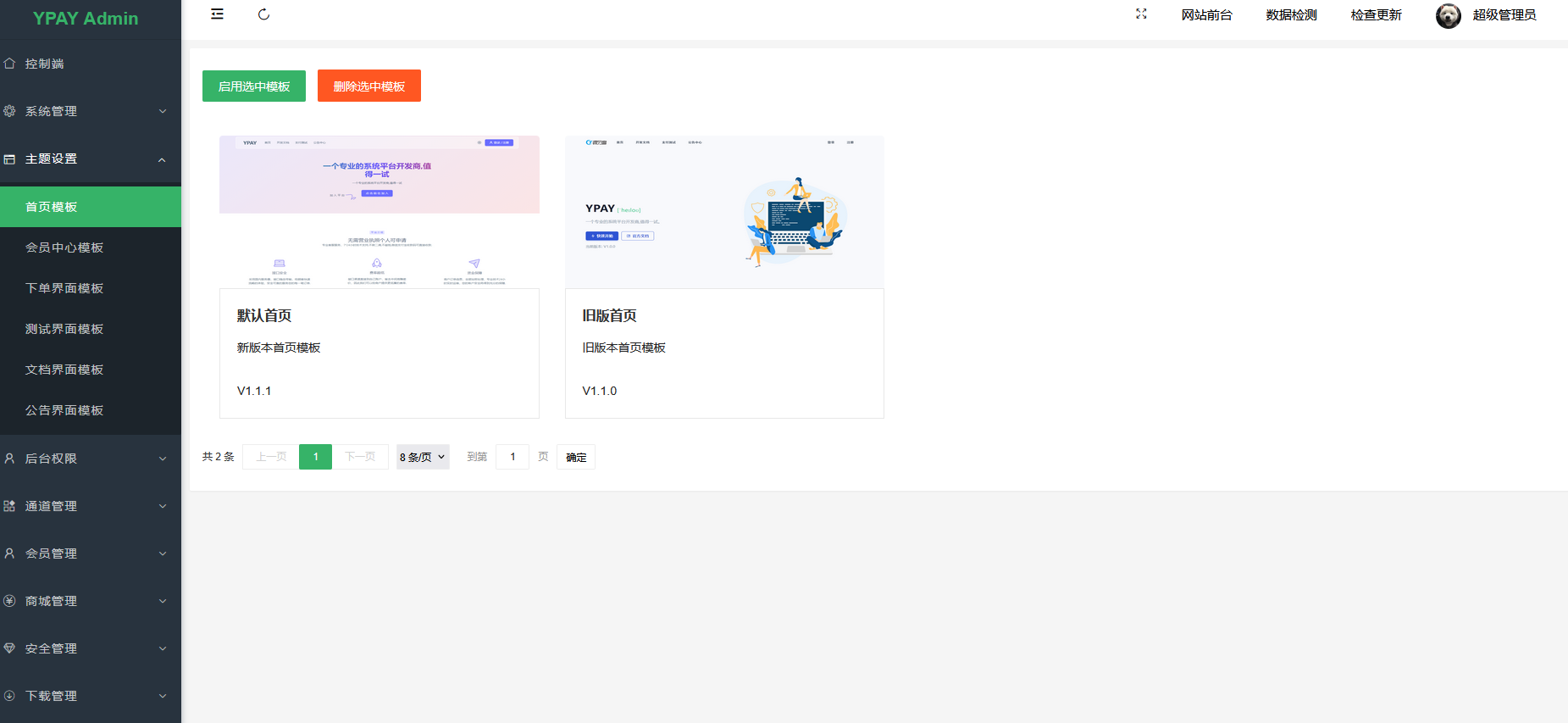Viewport: 1568px width, 723px height.
Task: Click the theme icon beside 主题设置
Action: [x=9, y=159]
